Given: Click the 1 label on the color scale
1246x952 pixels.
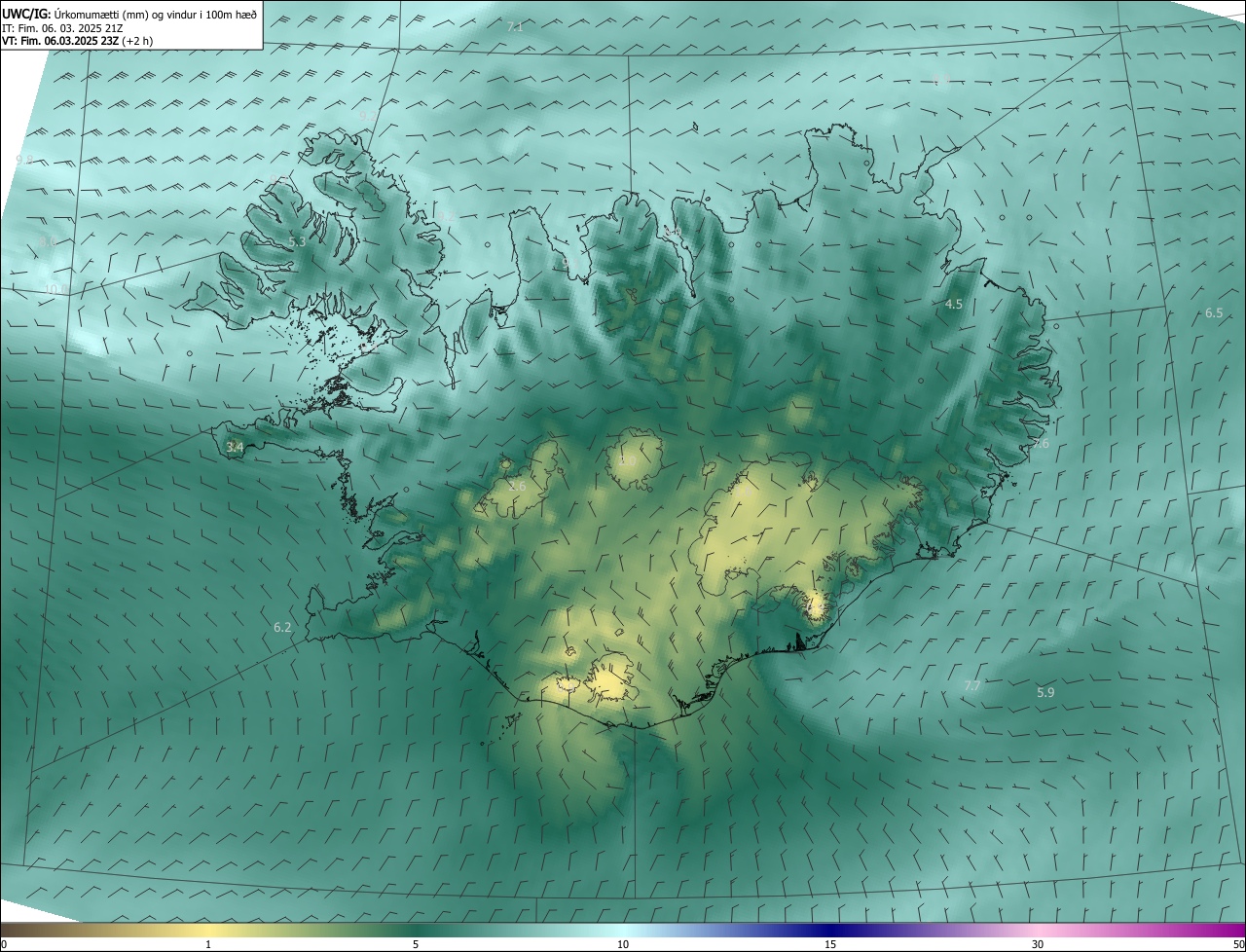Looking at the screenshot, I should (x=208, y=944).
